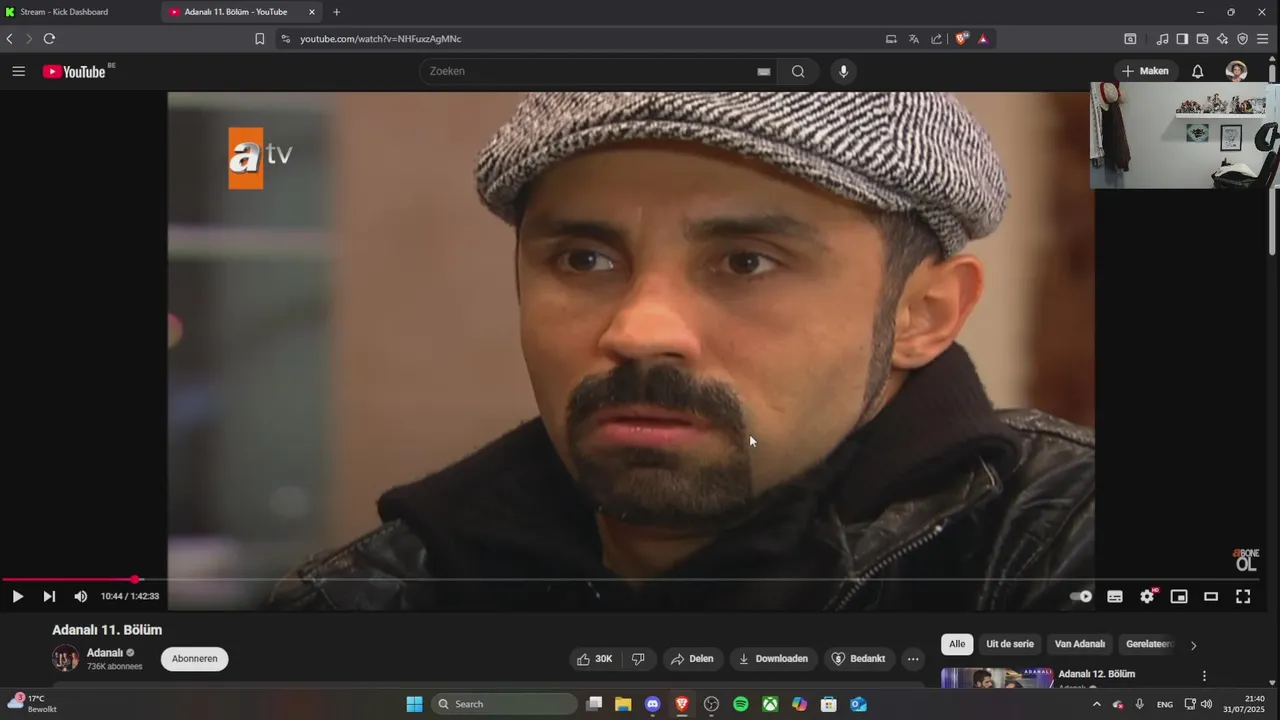
Task: Open a new browser tab
Action: [x=336, y=12]
